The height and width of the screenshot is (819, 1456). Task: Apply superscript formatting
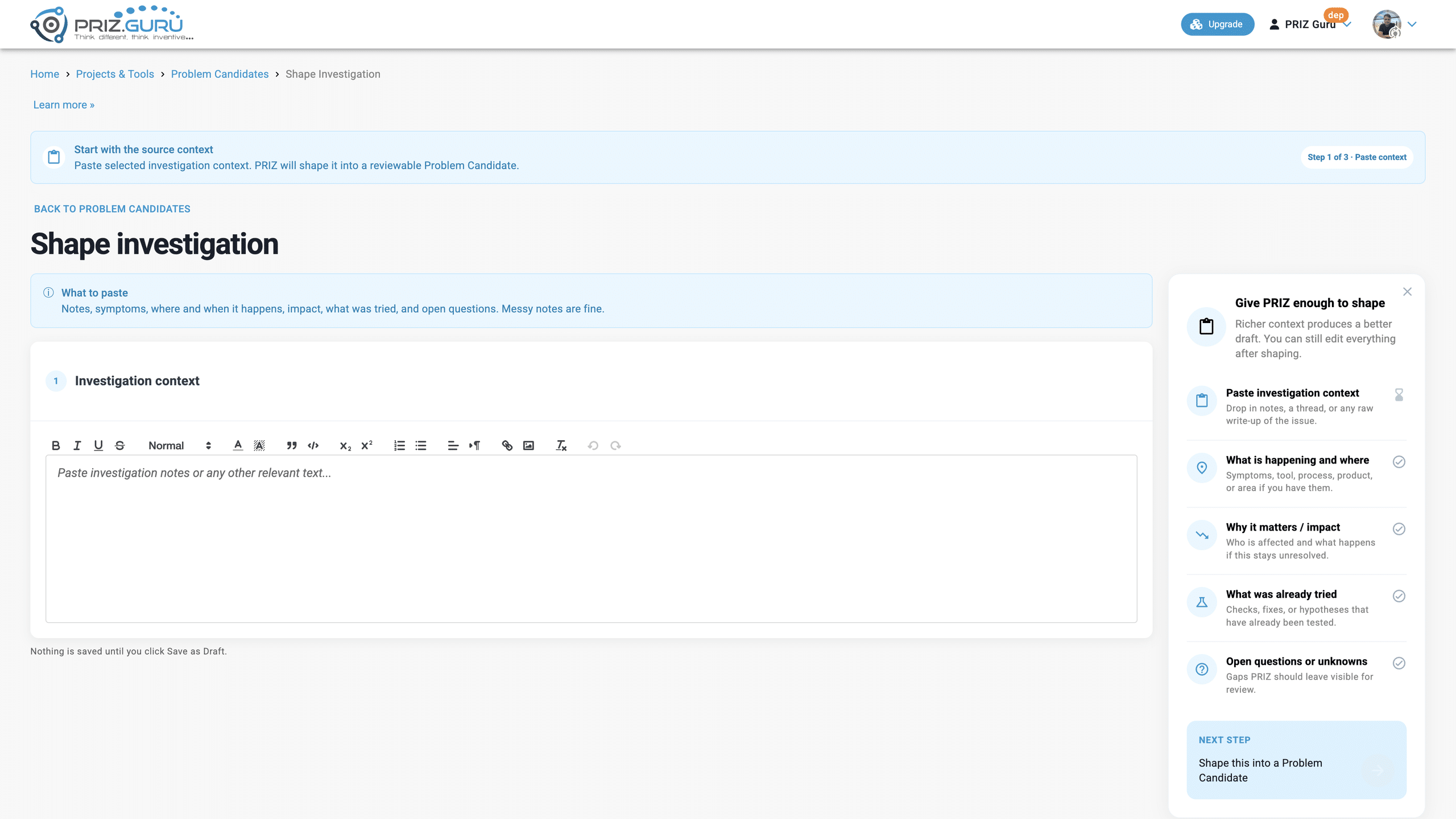pos(367,445)
